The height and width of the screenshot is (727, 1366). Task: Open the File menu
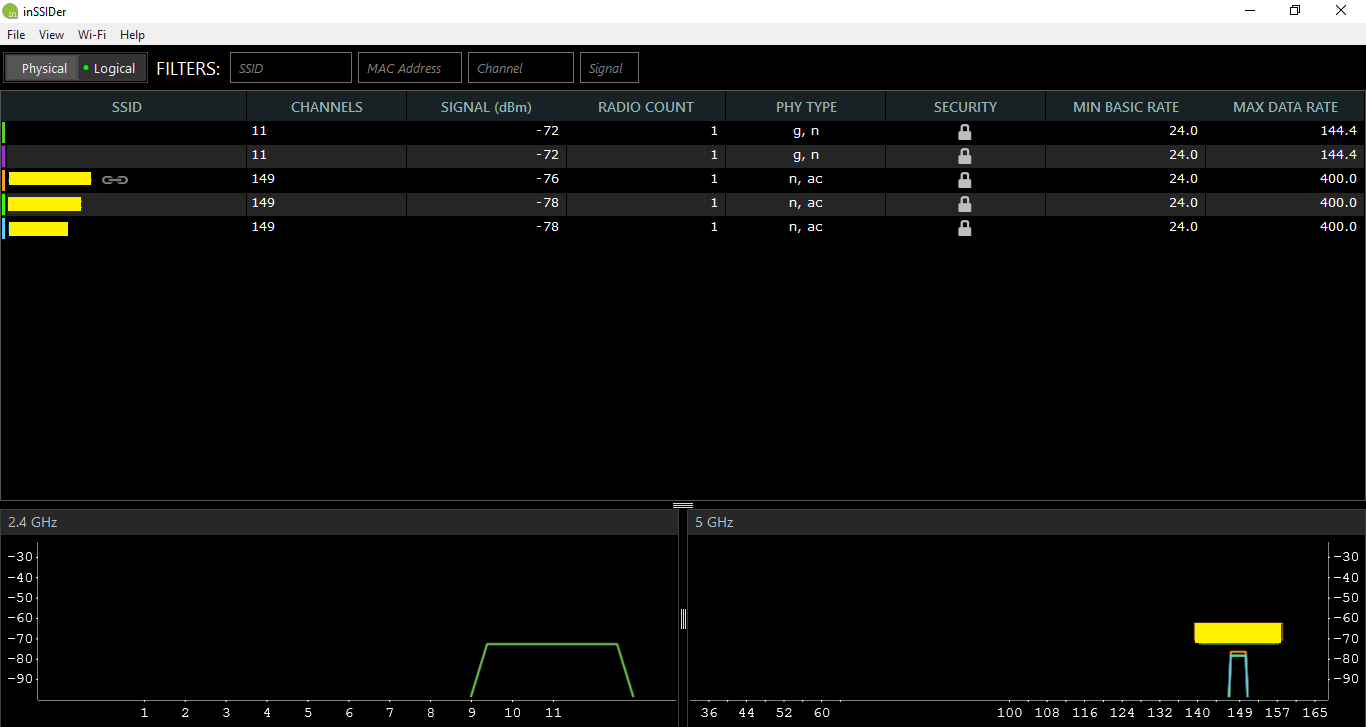coord(16,35)
